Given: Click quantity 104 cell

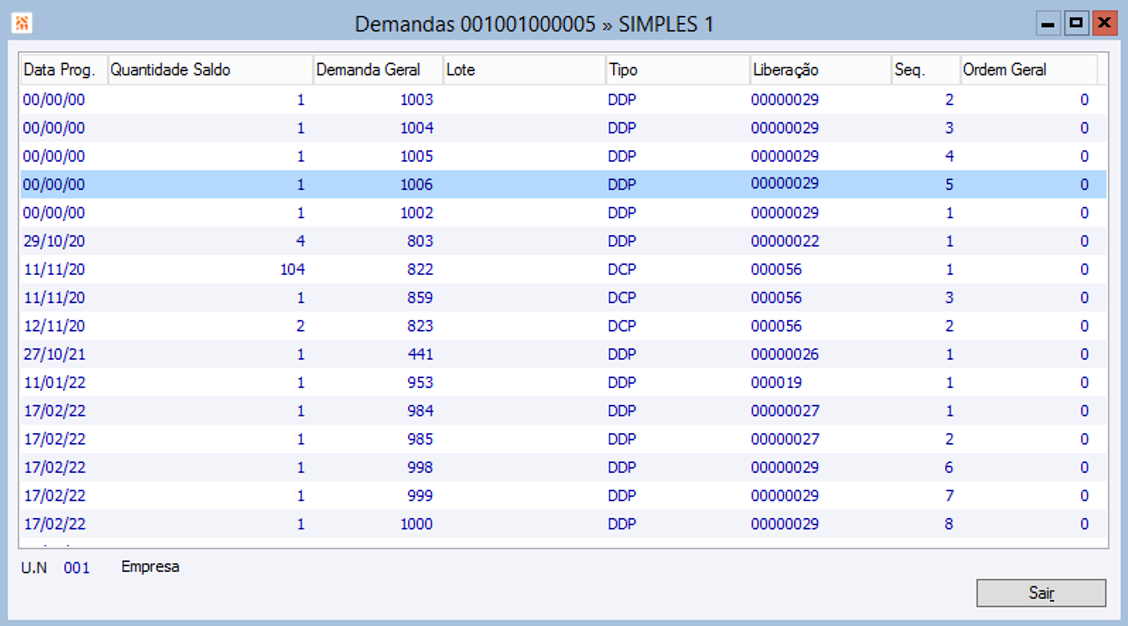Looking at the screenshot, I should click(292, 270).
